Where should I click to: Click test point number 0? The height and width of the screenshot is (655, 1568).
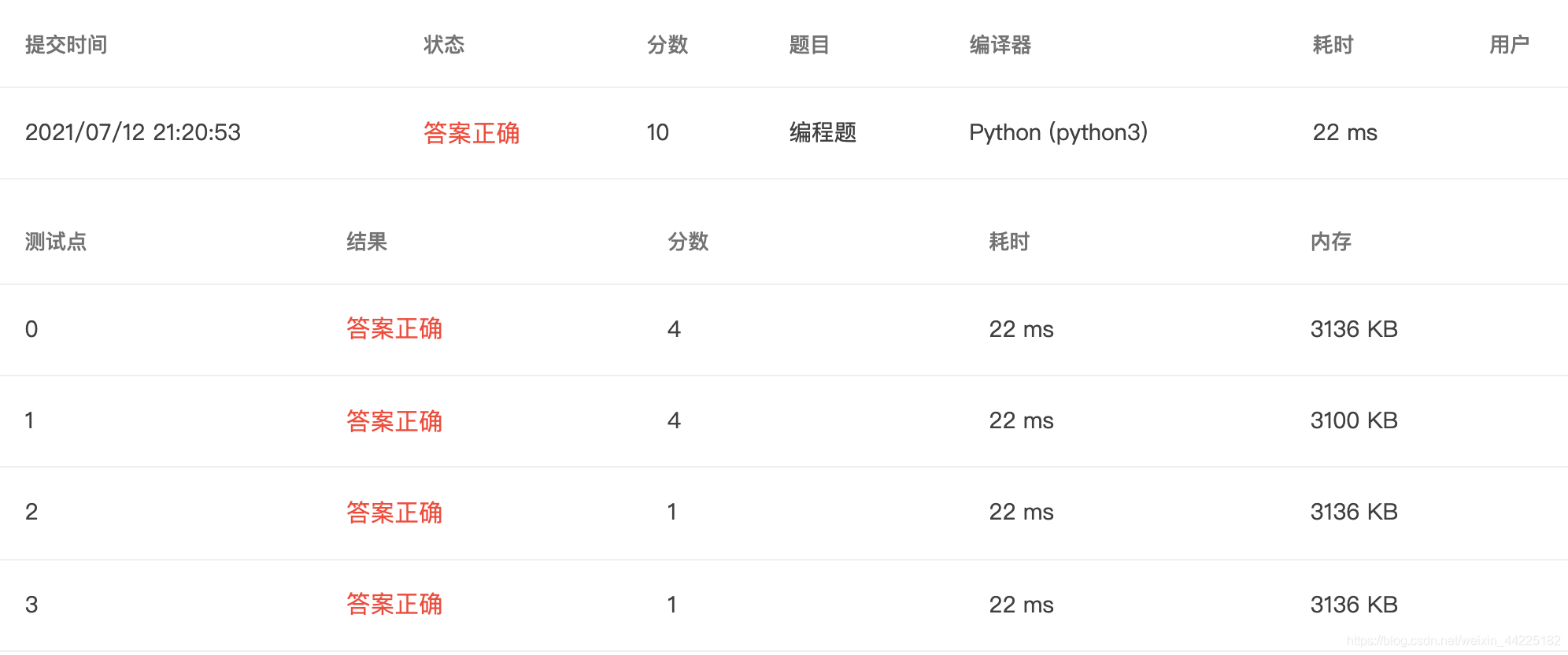point(31,329)
